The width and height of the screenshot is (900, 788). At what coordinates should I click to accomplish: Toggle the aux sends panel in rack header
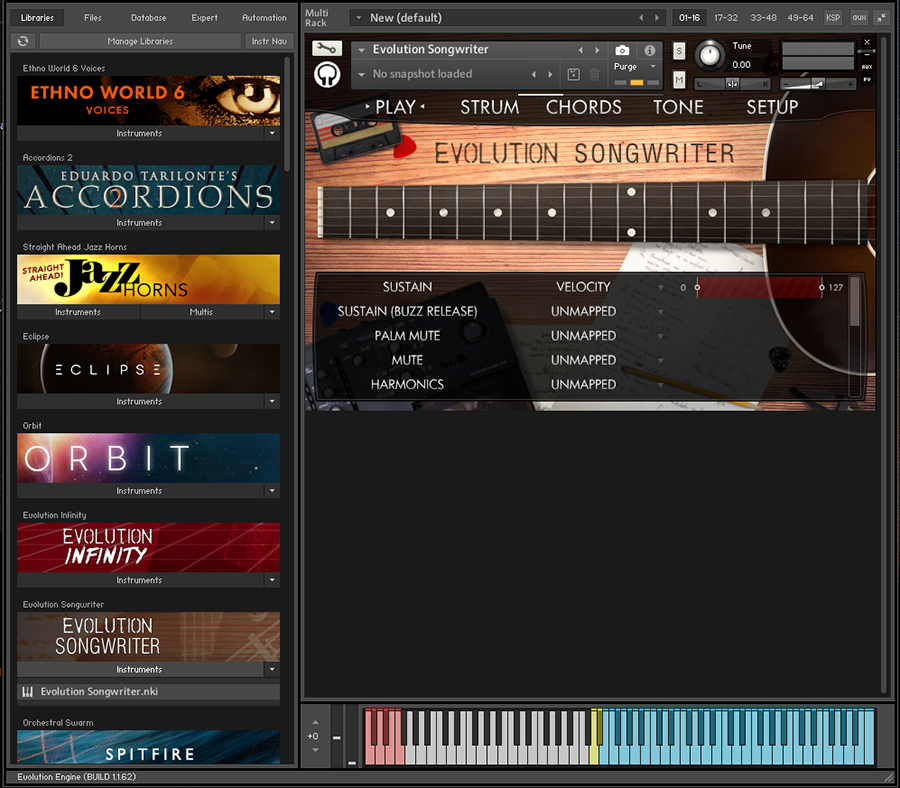pyautogui.click(x=859, y=18)
